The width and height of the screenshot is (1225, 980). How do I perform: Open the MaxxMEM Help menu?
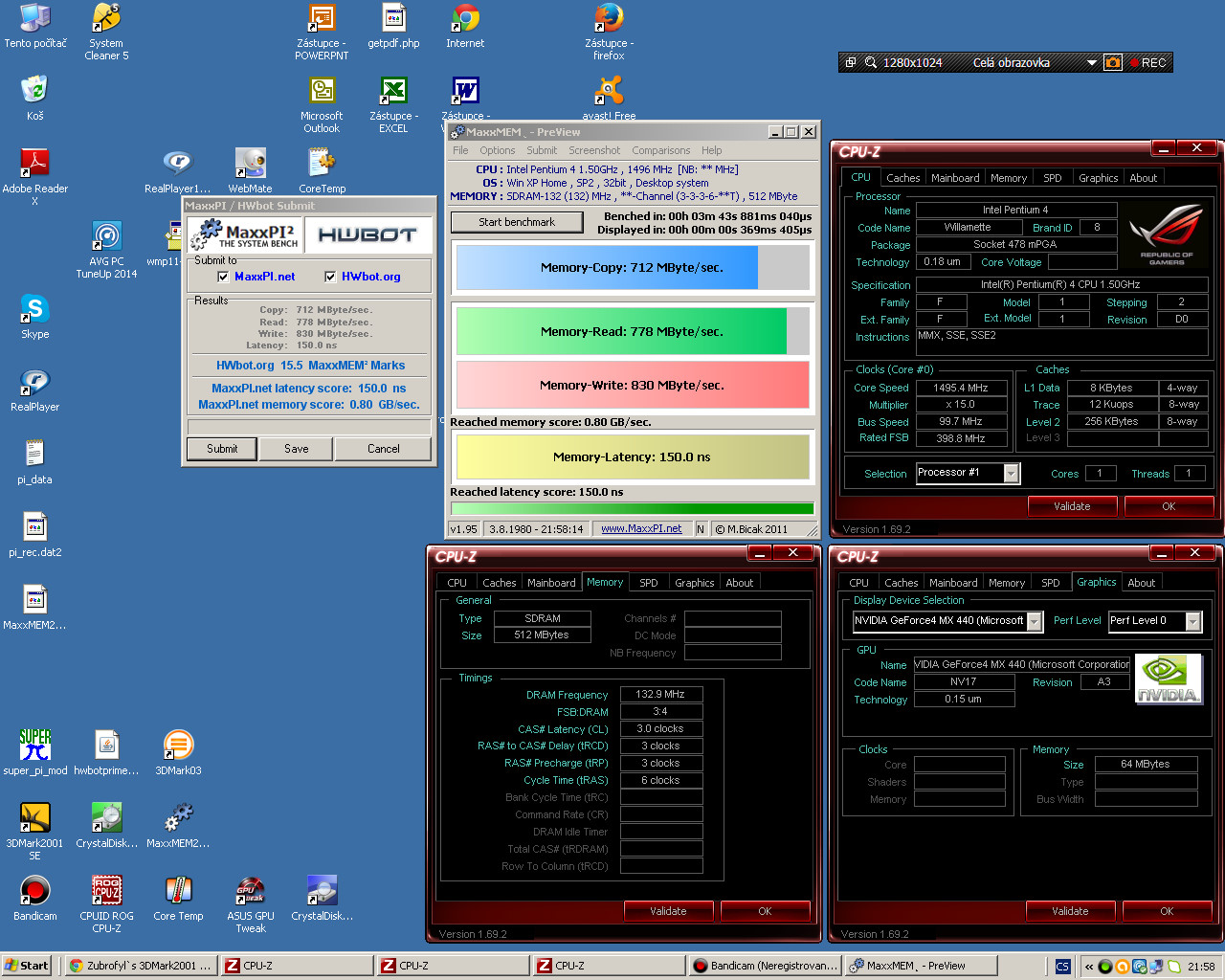click(x=711, y=150)
